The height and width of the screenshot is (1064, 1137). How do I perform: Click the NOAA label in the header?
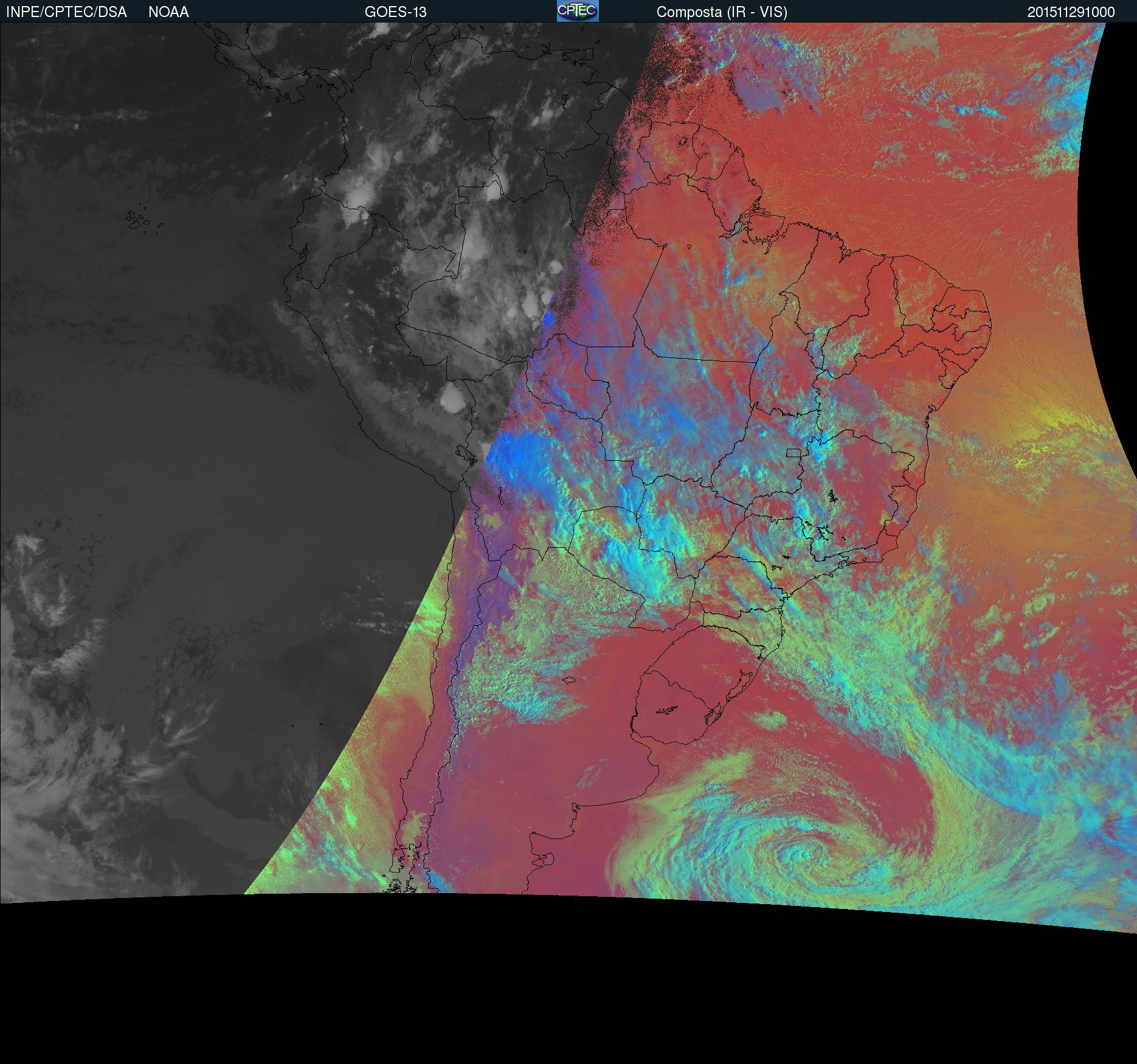pyautogui.click(x=168, y=12)
